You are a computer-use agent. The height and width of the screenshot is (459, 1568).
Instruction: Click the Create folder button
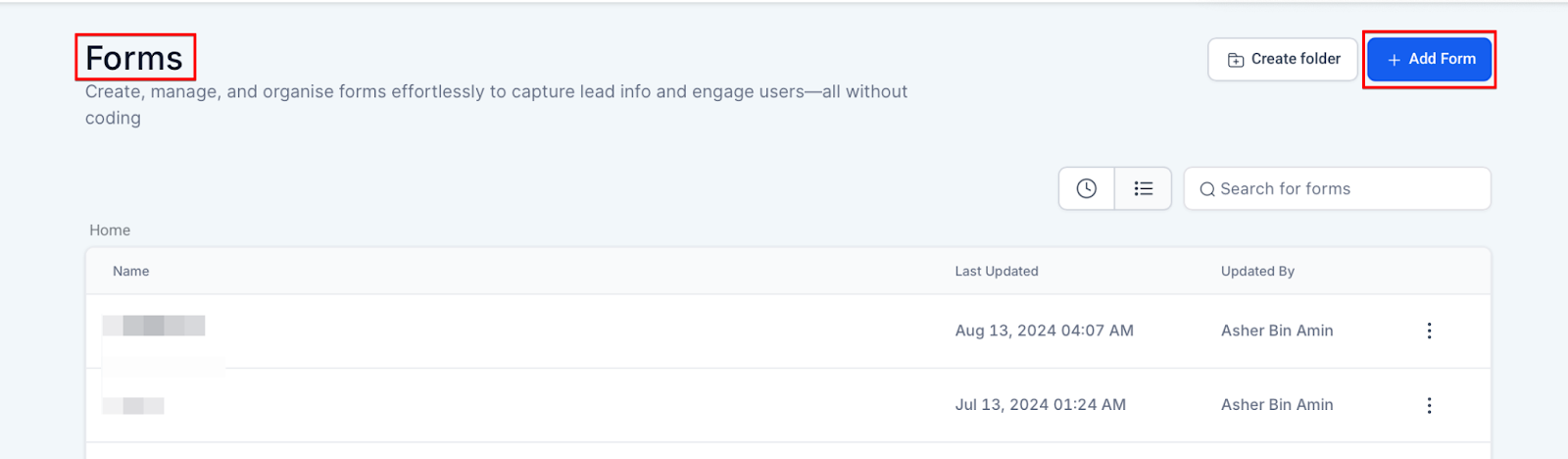coord(1283,59)
